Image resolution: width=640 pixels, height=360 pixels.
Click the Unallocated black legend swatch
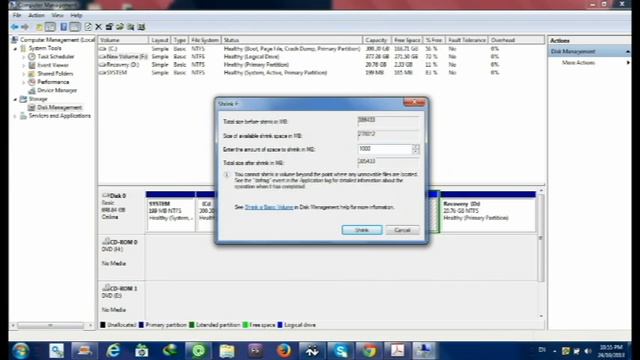(103, 325)
